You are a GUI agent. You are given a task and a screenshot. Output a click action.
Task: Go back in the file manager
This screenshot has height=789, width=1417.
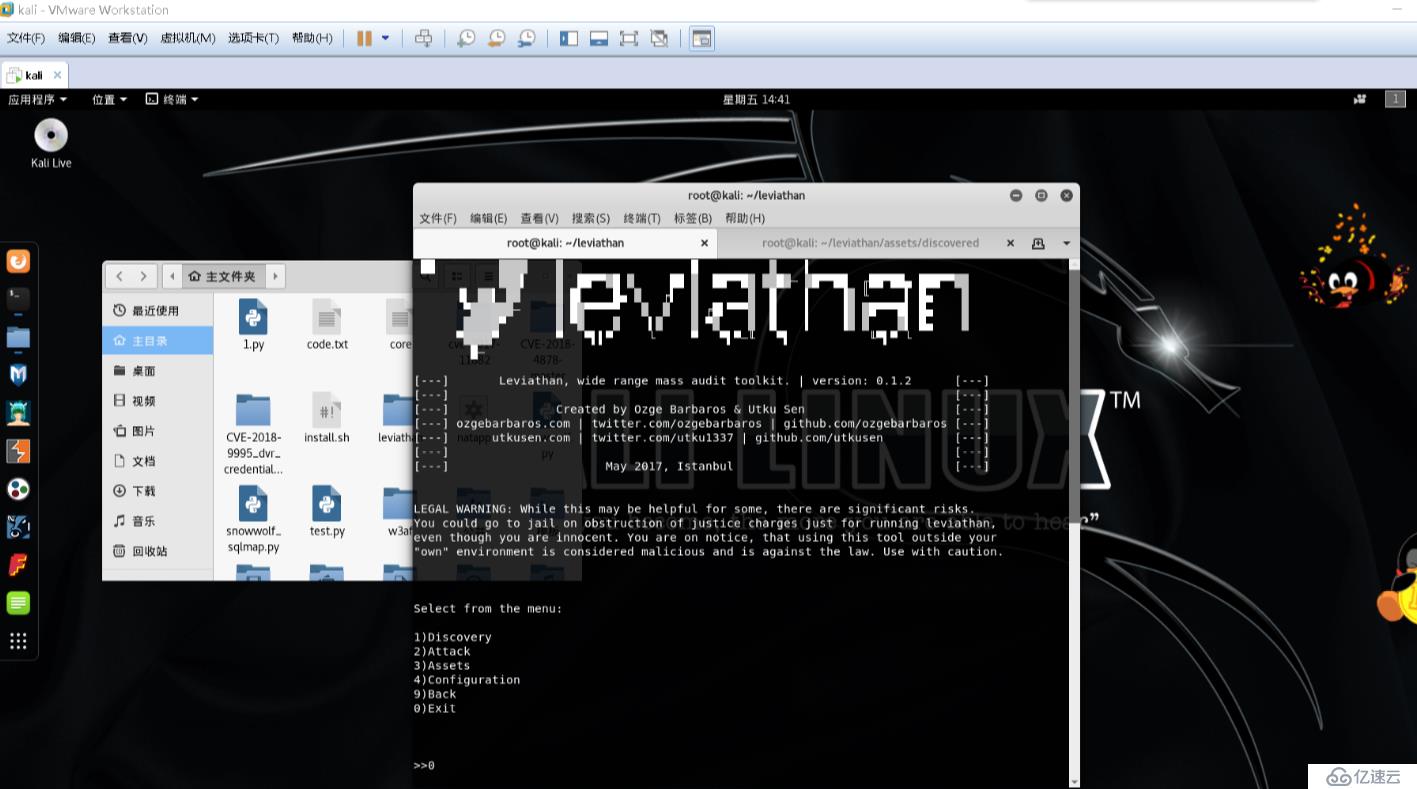point(120,276)
